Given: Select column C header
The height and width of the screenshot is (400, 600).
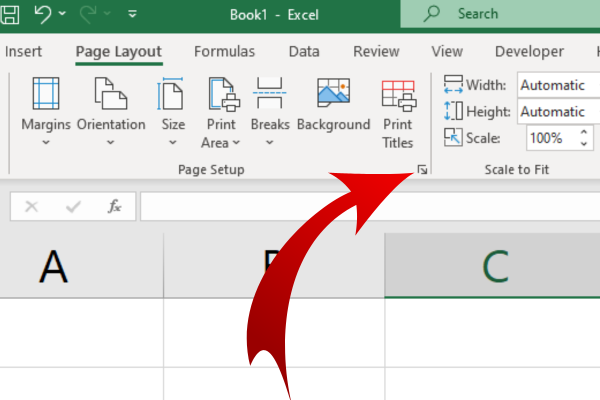Looking at the screenshot, I should 492,265.
